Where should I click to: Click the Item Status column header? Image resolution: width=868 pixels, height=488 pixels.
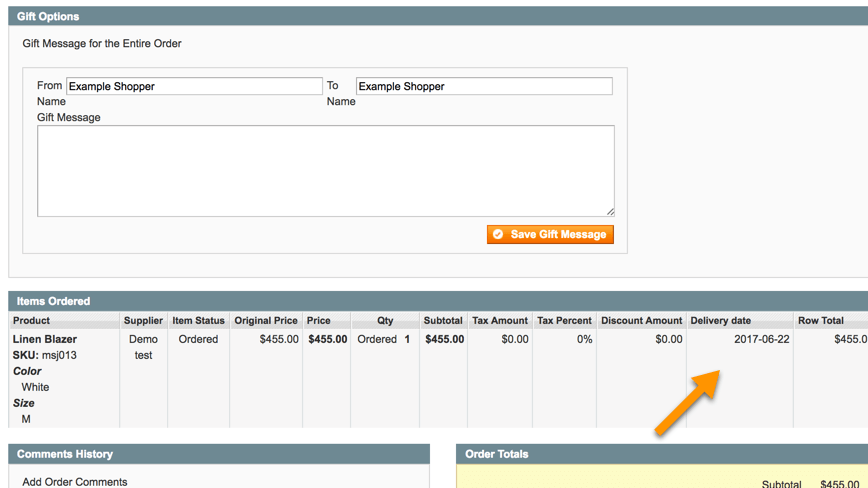[x=198, y=321]
